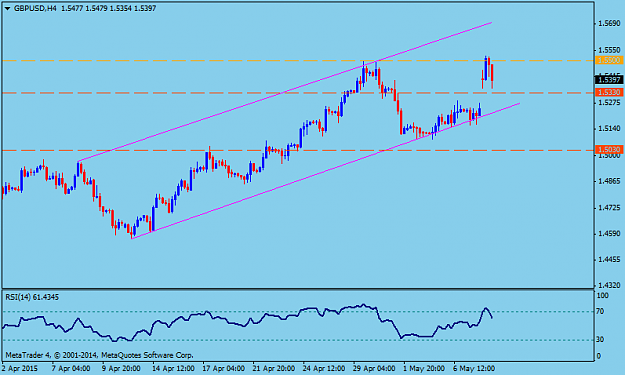The image size is (625, 375).
Task: Click the MetaQuotes Software Corp. copyright text
Action: (x=99, y=355)
